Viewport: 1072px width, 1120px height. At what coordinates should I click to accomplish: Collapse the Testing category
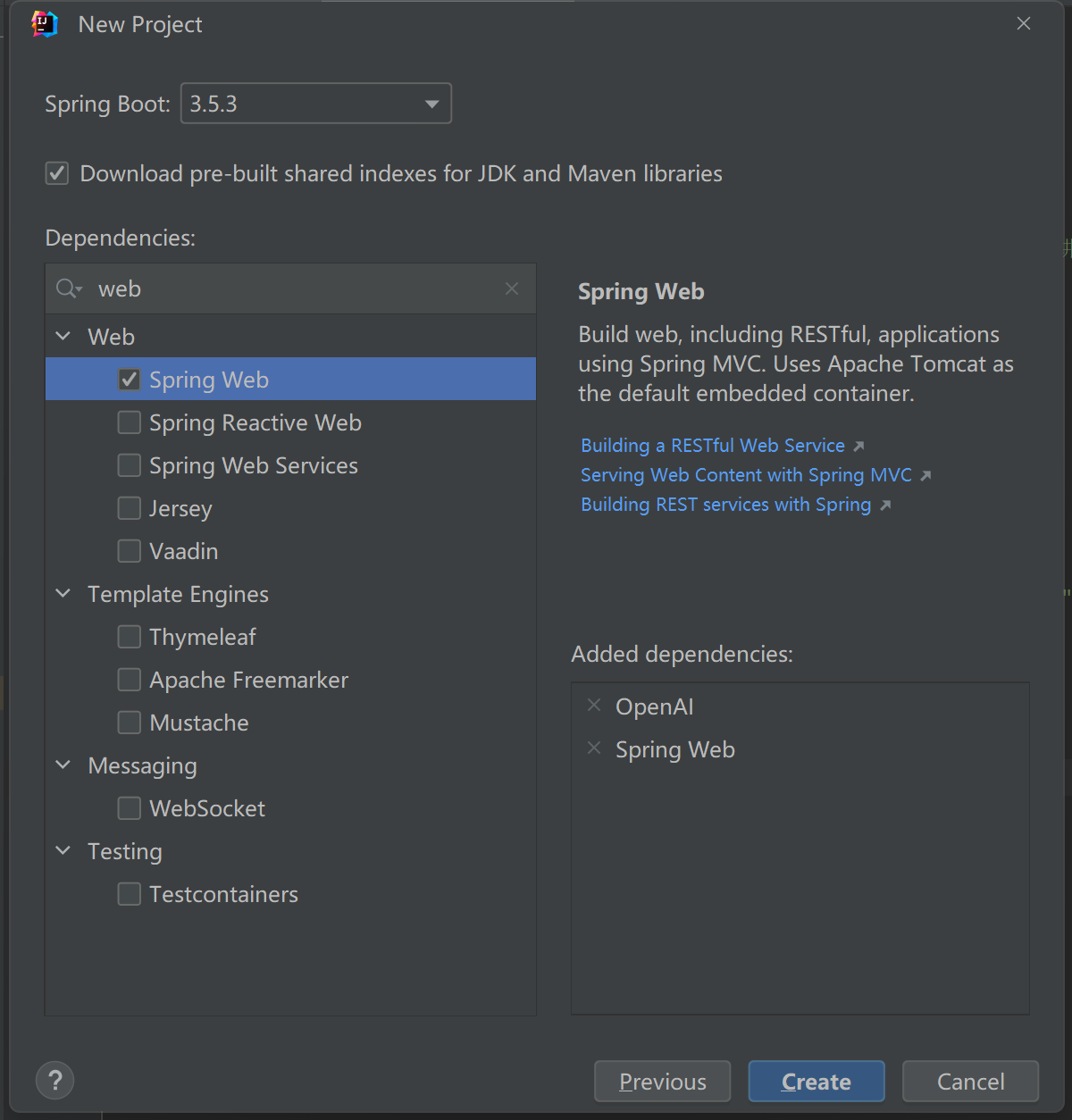(x=63, y=851)
